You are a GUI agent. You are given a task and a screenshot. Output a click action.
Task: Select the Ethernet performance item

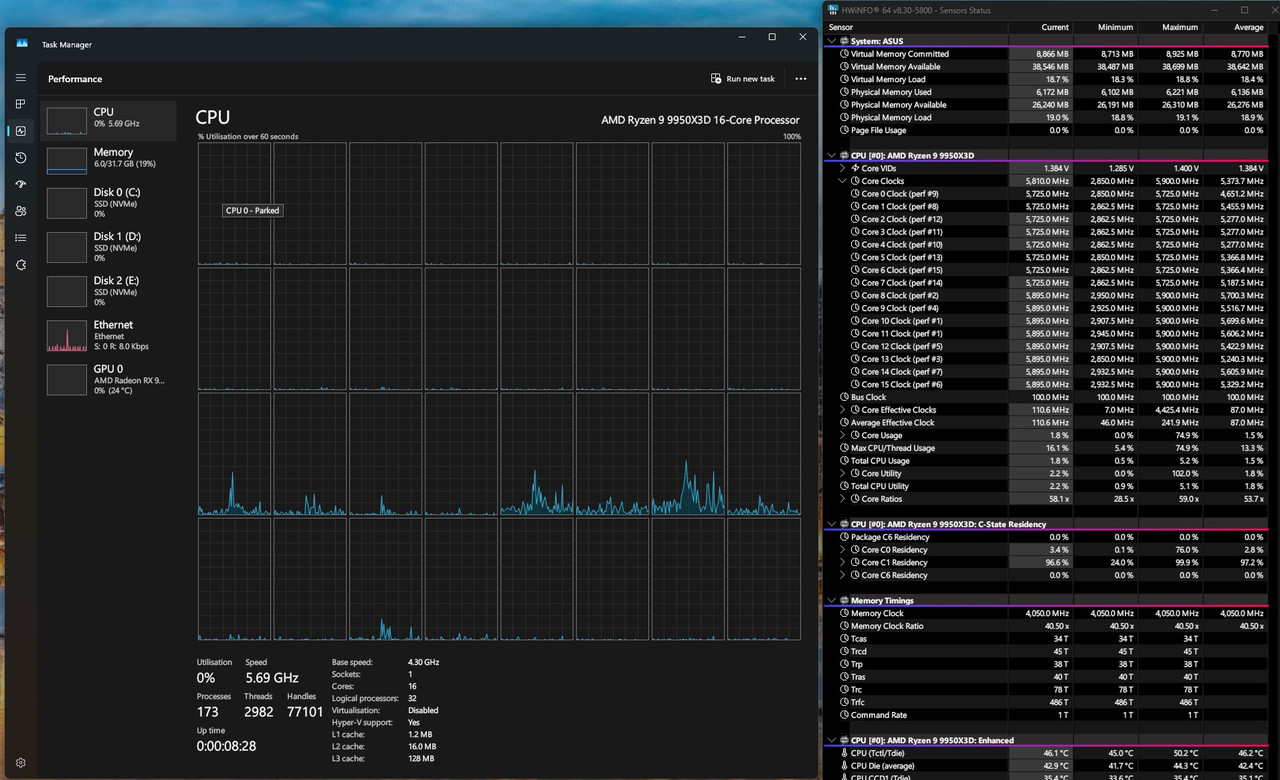[108, 334]
